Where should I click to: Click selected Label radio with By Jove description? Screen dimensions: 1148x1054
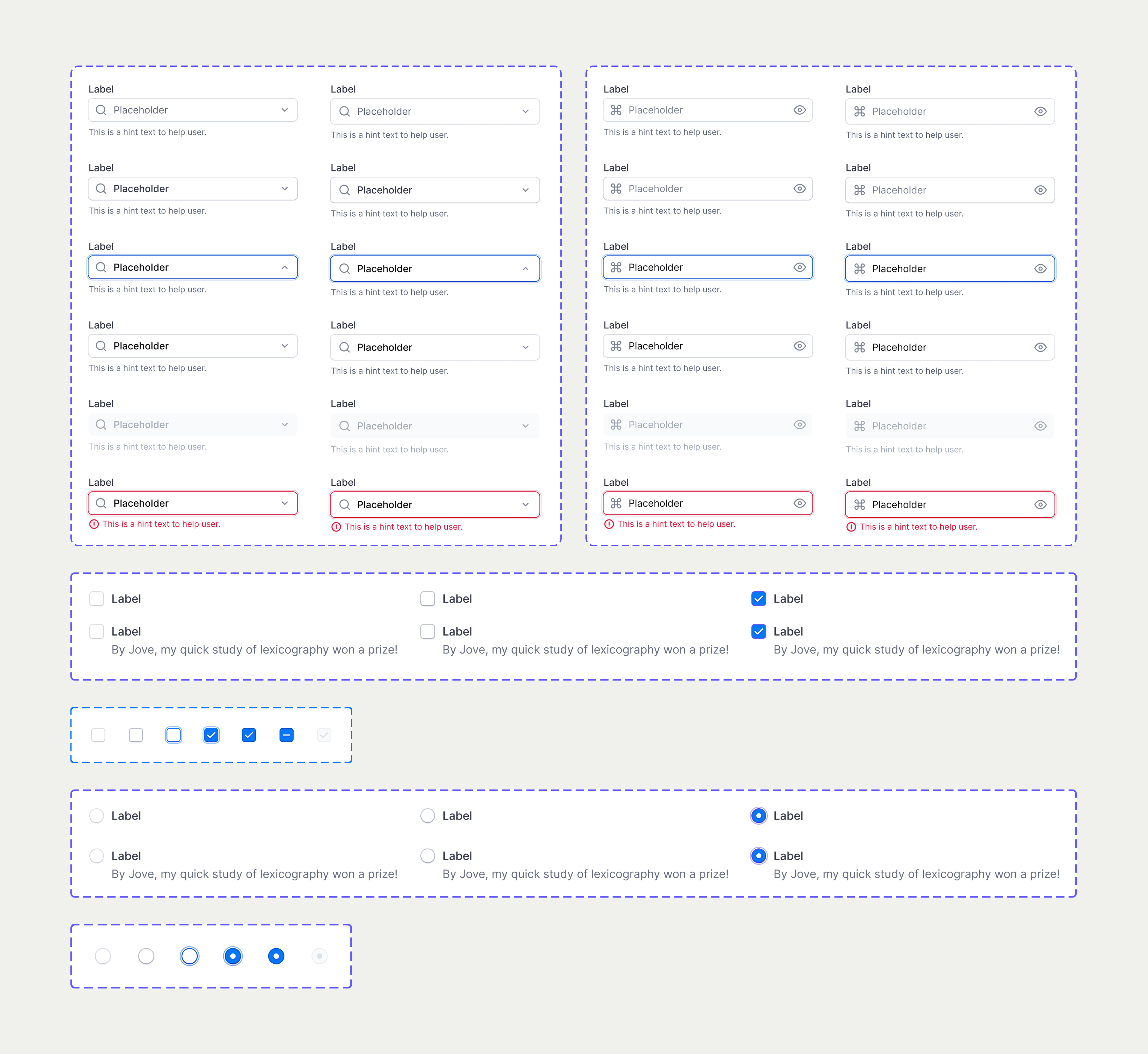[x=759, y=856]
